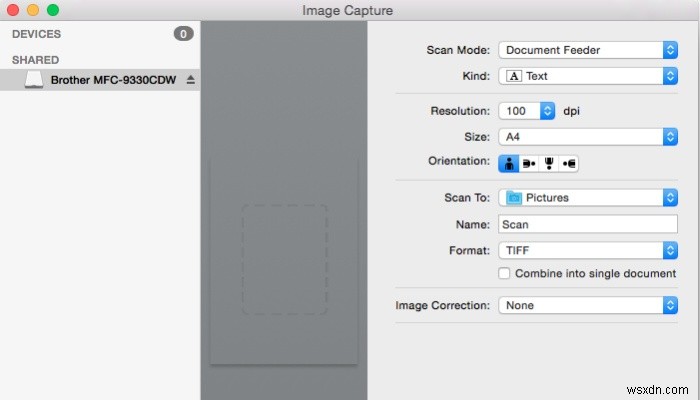700x400 pixels.
Task: Select the portrait orientation icon
Action: (x=509, y=164)
